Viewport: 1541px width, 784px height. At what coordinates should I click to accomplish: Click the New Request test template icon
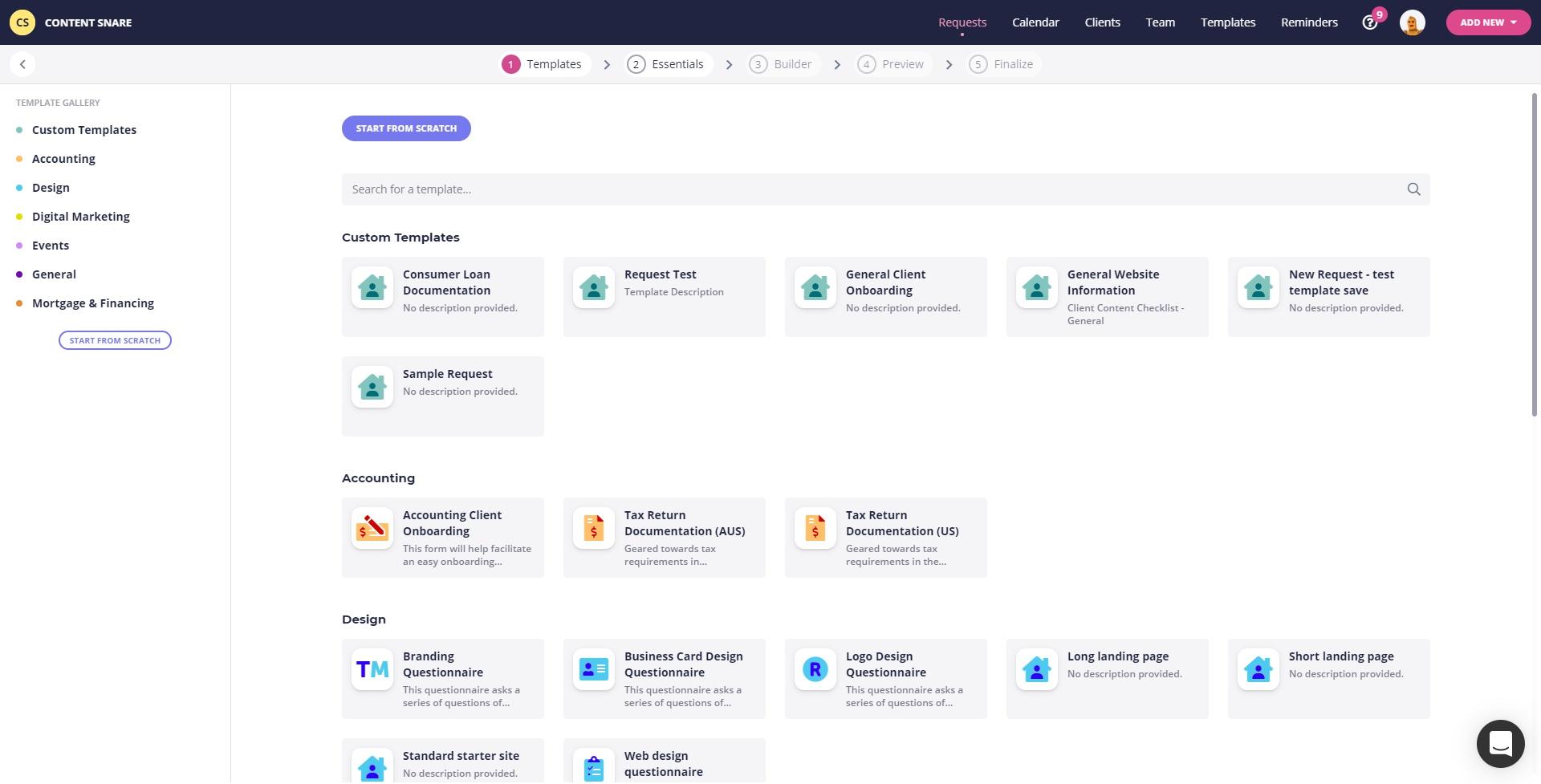coord(1258,287)
